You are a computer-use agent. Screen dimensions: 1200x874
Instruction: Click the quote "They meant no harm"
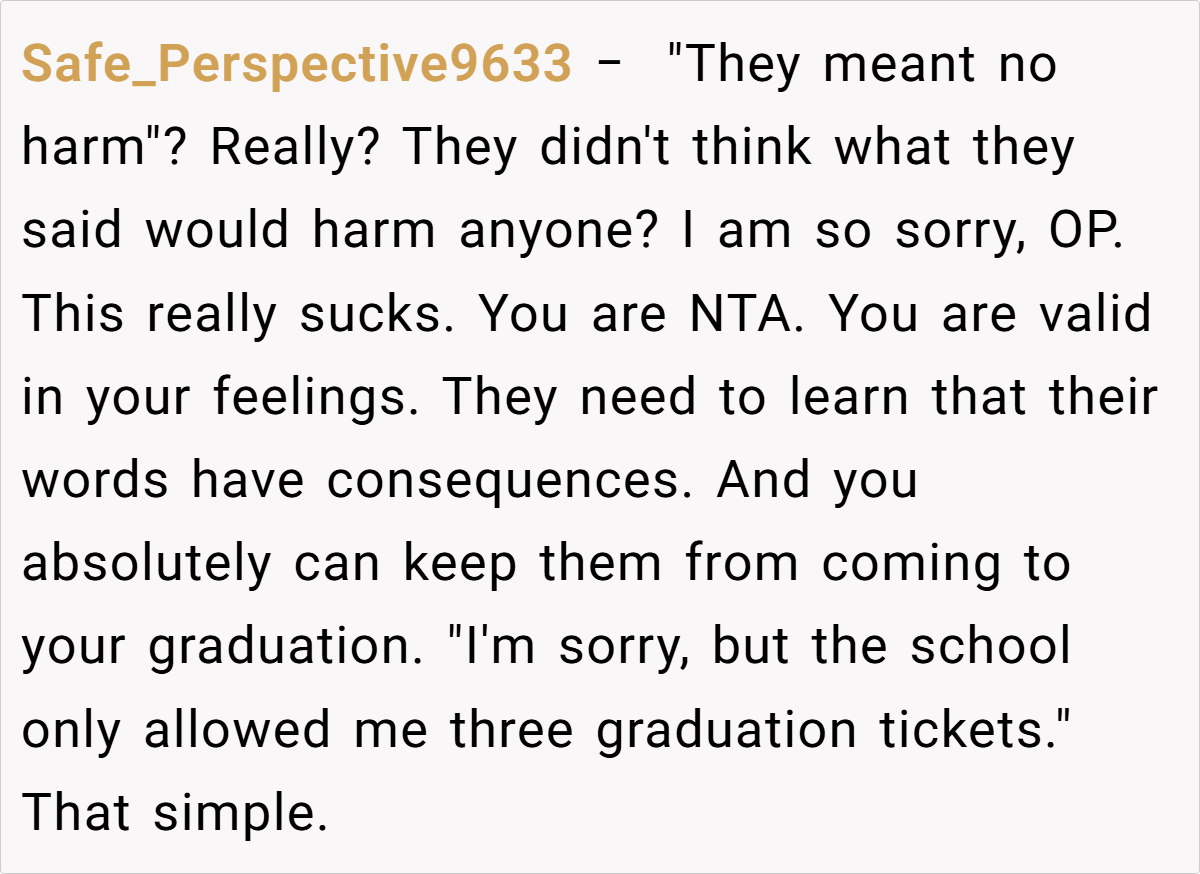click(x=860, y=66)
